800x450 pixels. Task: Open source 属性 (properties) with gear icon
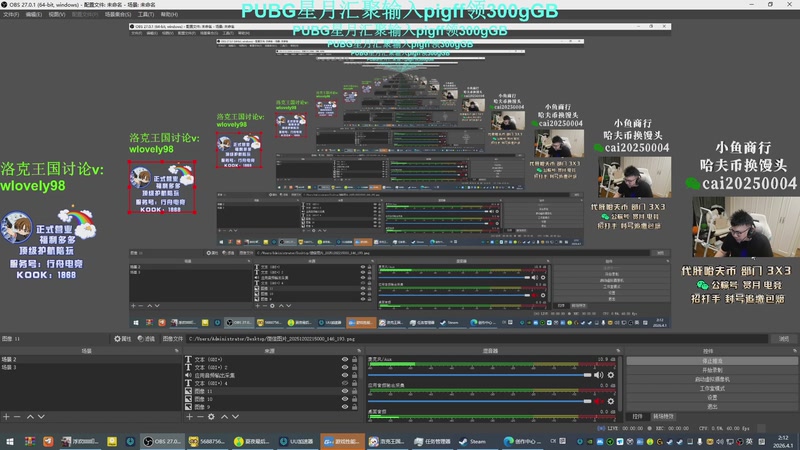coord(122,339)
